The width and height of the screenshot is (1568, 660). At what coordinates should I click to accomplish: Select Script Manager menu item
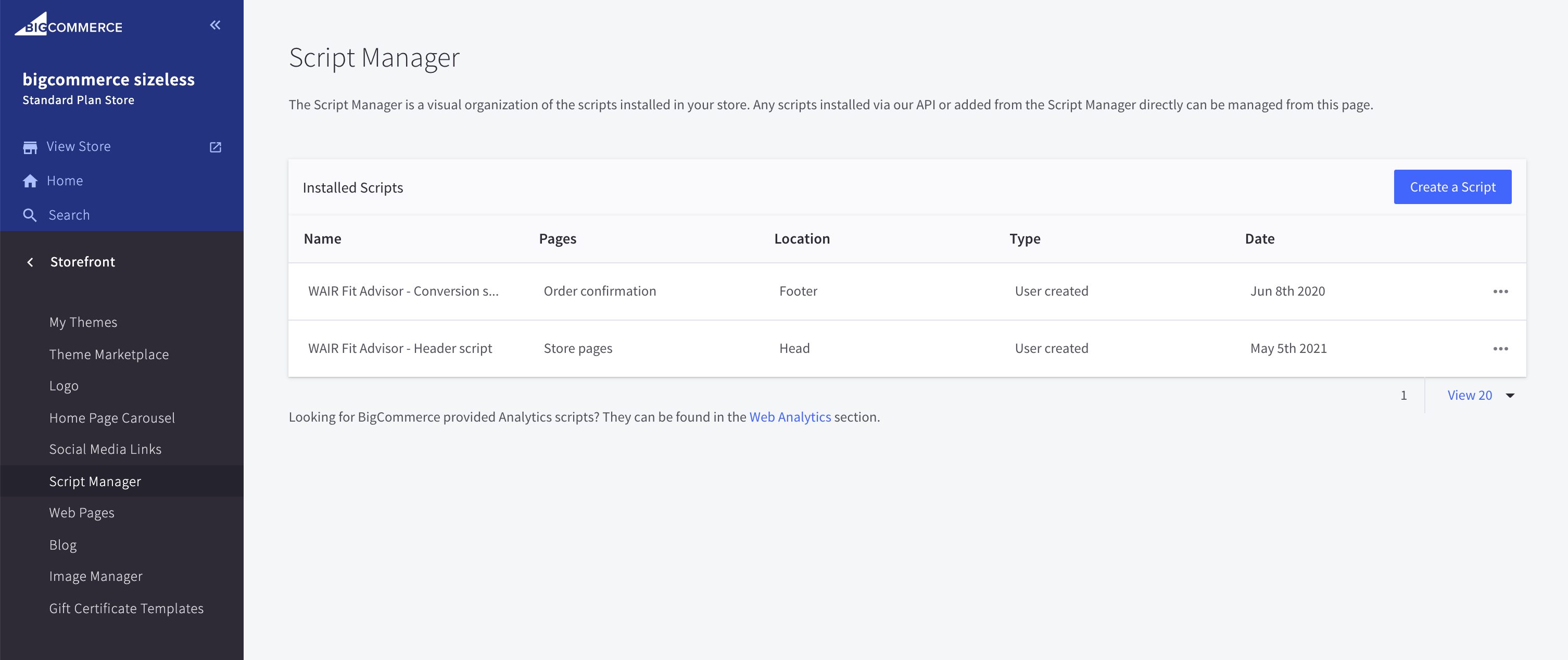coord(95,481)
